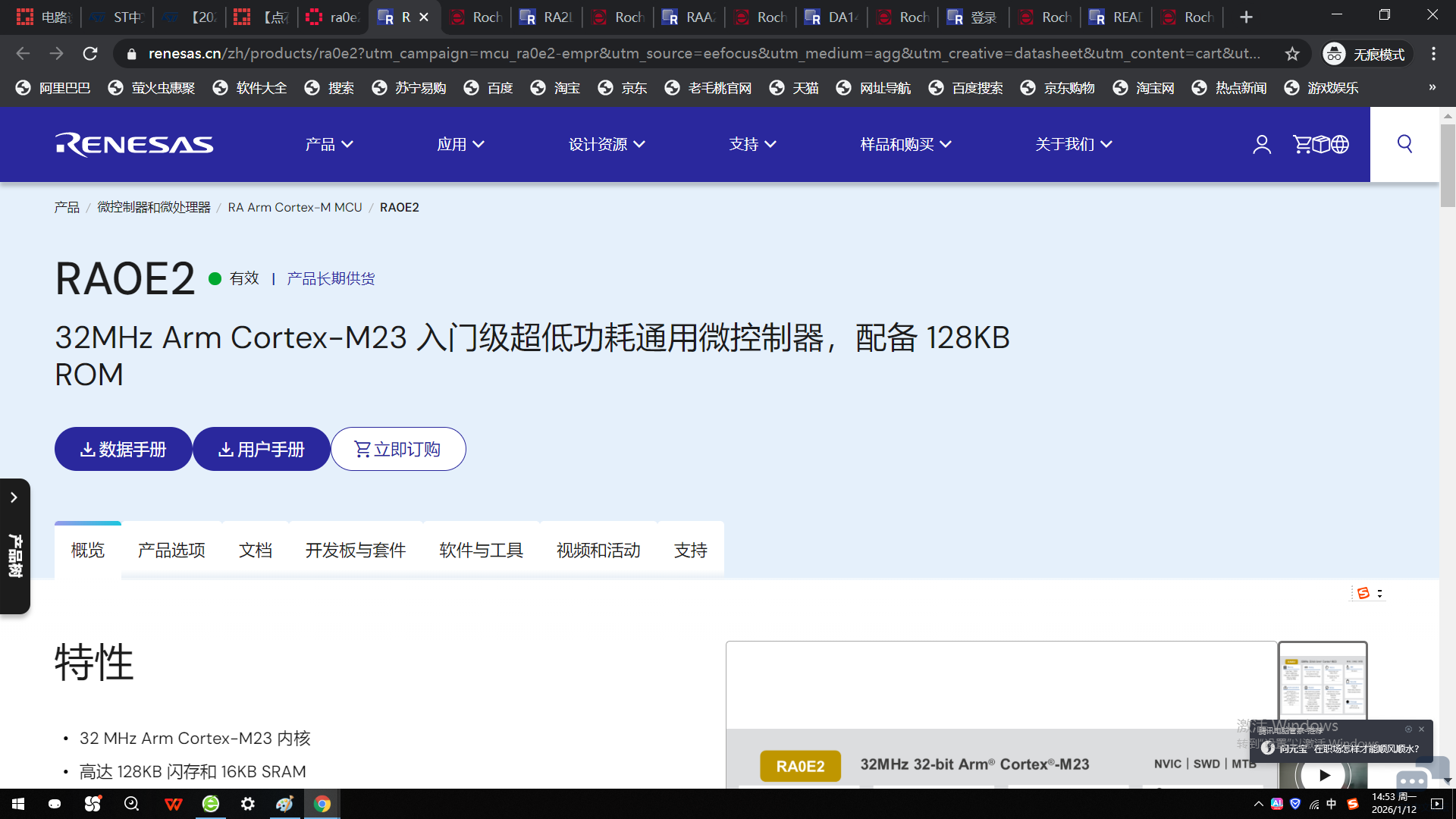
Task: Switch to the browser tab labeled DA14
Action: tap(832, 17)
